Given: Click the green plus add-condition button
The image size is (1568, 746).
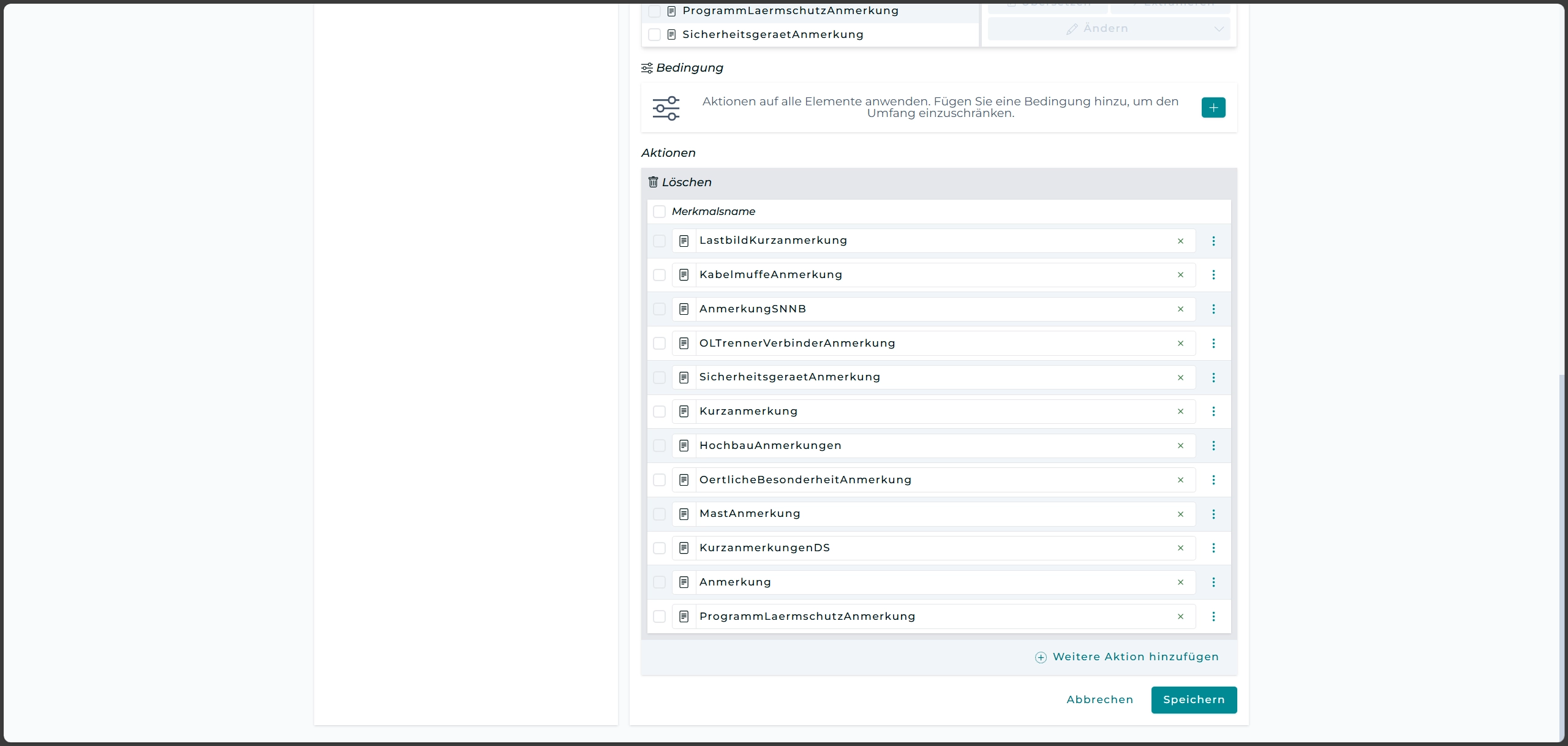Looking at the screenshot, I should pyautogui.click(x=1213, y=108).
